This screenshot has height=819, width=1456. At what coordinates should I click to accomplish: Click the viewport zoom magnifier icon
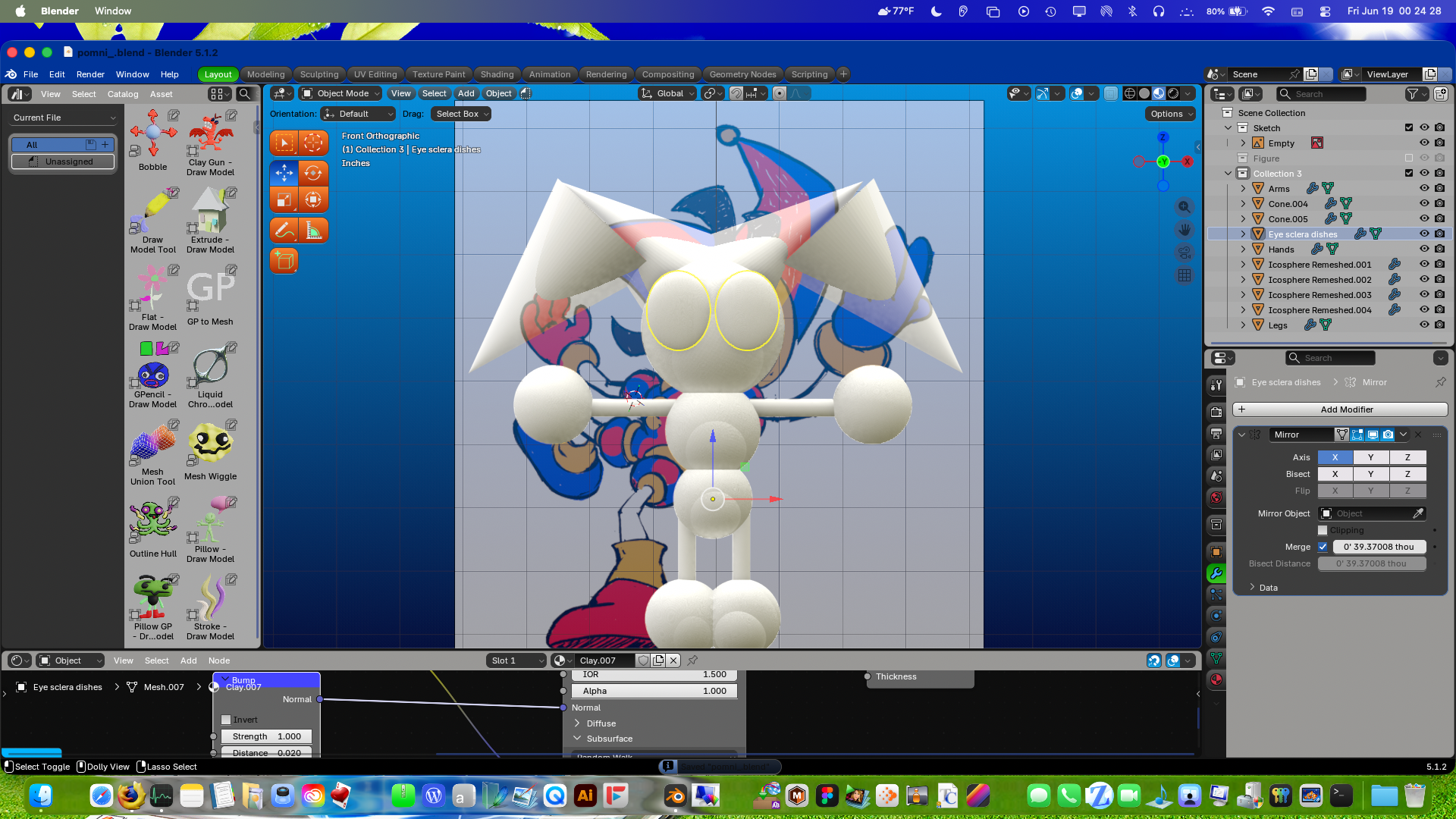point(1185,207)
